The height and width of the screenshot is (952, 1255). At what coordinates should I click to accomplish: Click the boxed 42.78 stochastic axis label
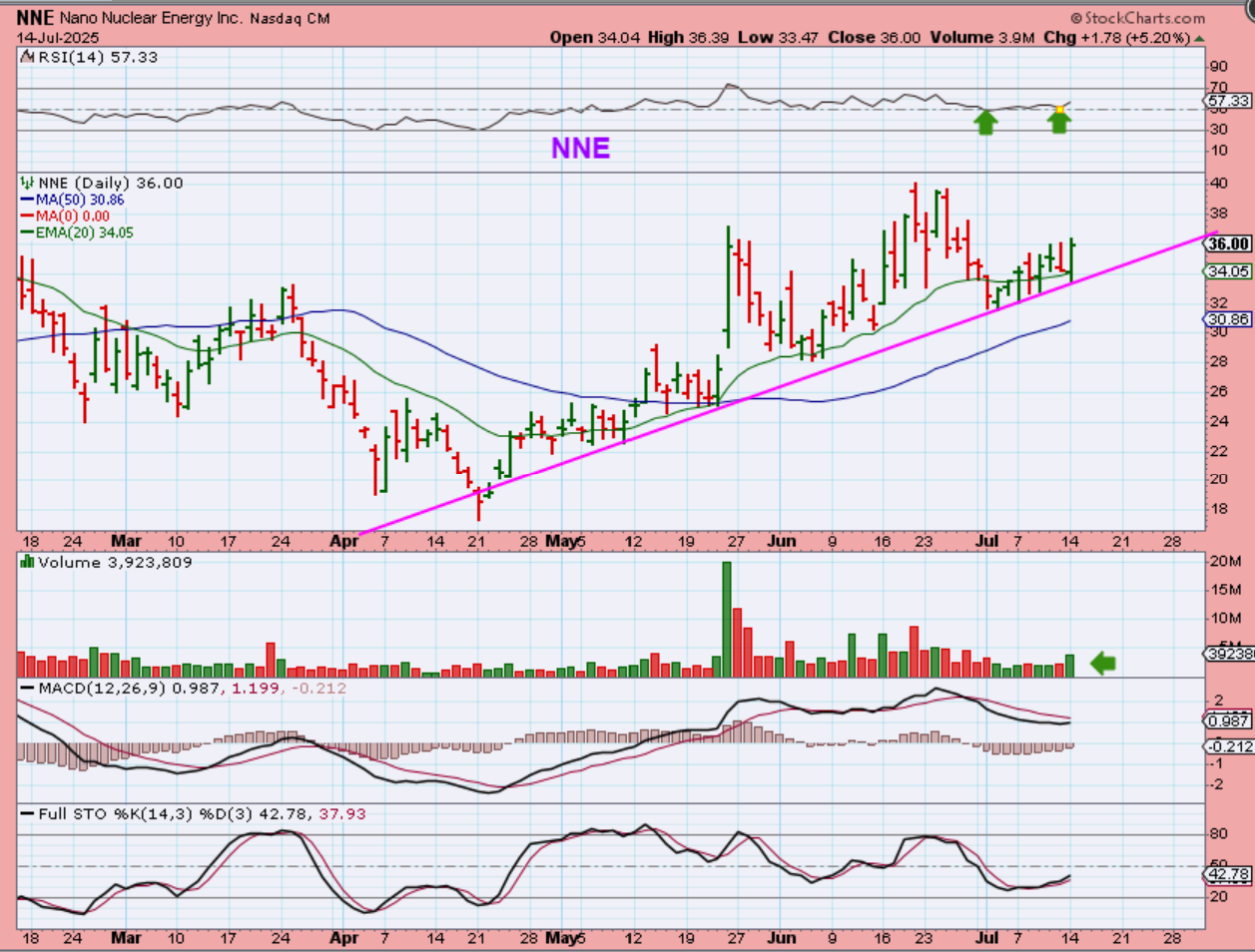point(1228,874)
